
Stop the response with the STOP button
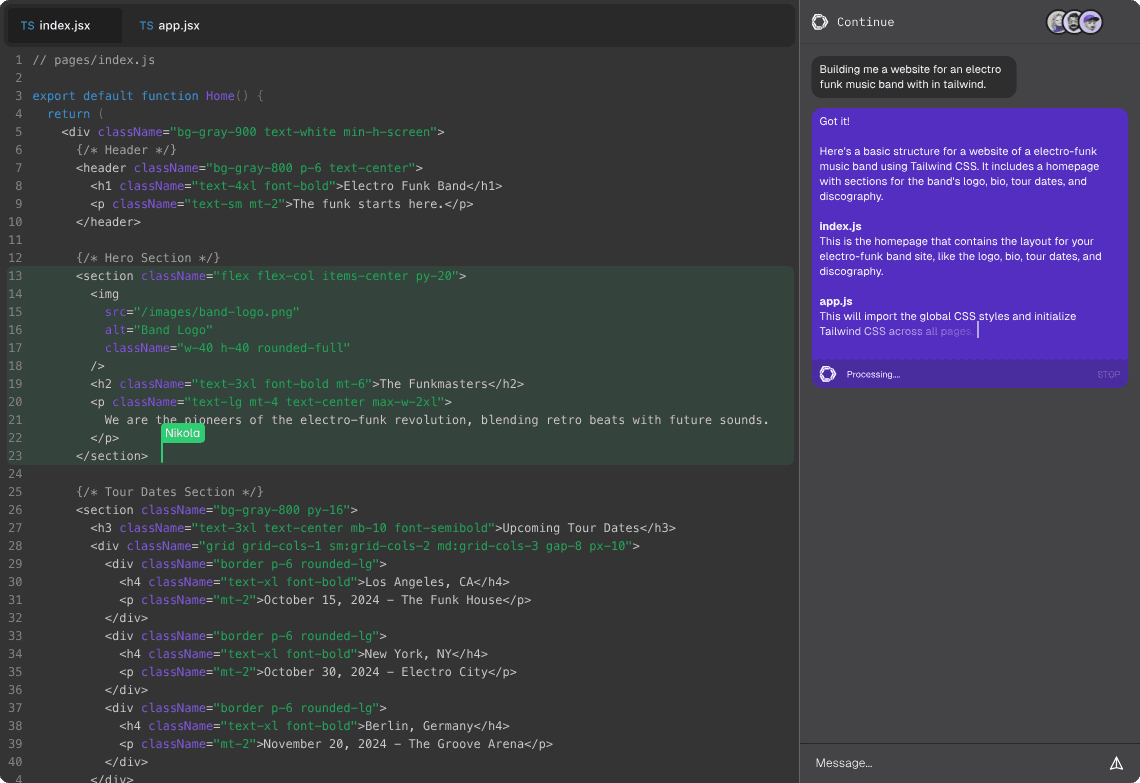tap(1108, 375)
